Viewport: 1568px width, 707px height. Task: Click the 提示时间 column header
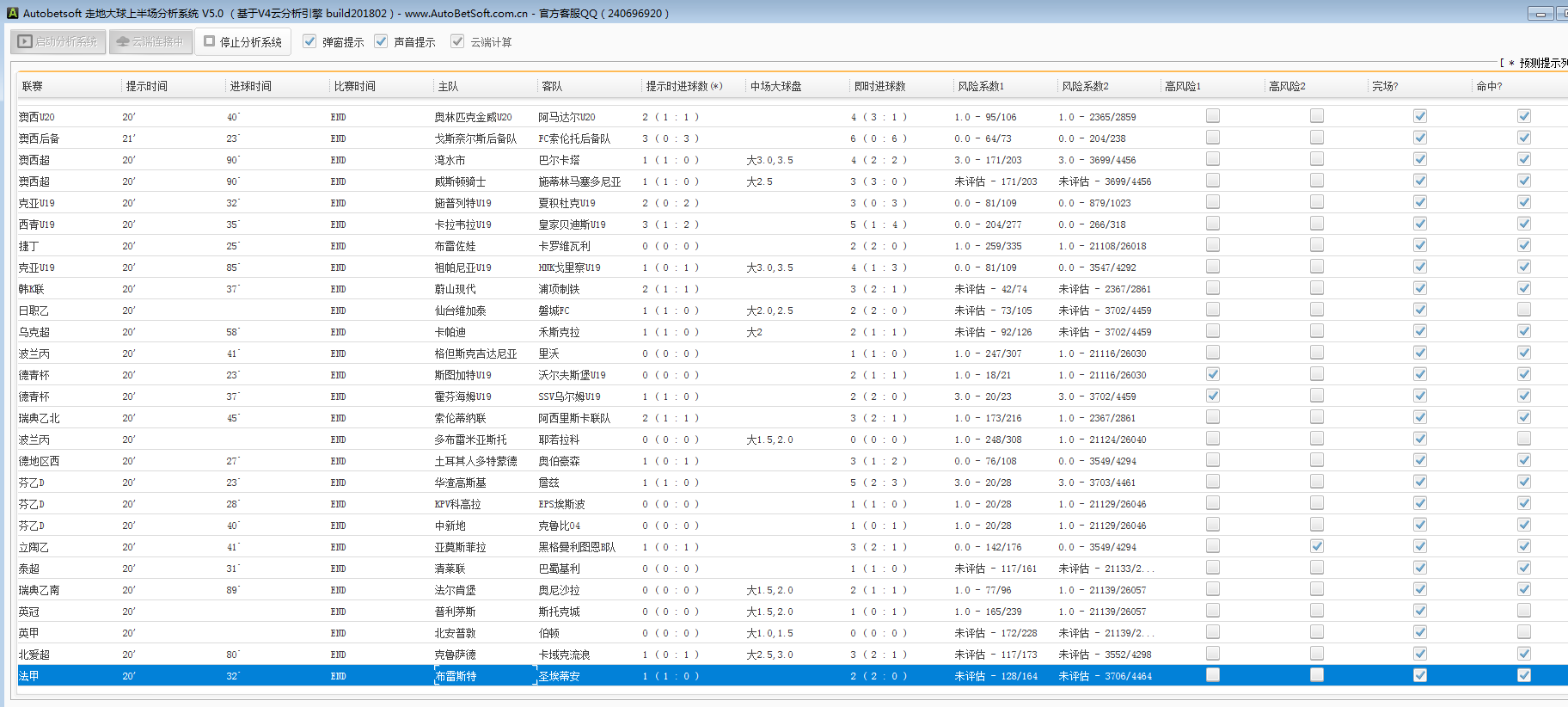click(x=147, y=86)
